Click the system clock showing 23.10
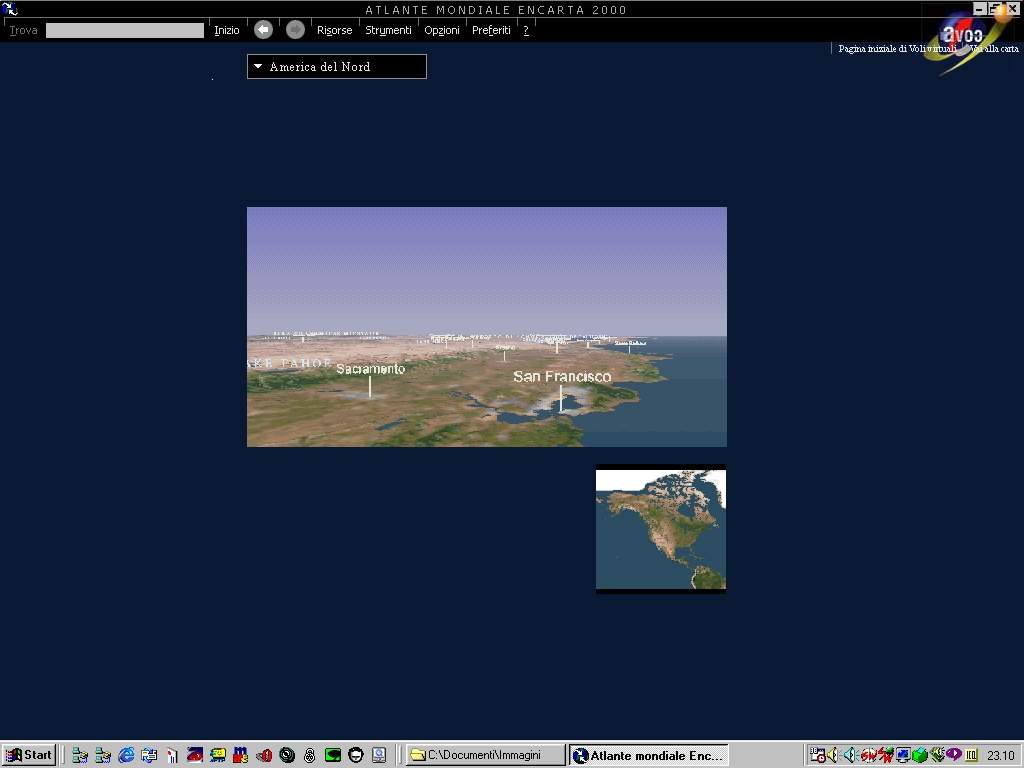The height and width of the screenshot is (768, 1024). click(x=1001, y=756)
